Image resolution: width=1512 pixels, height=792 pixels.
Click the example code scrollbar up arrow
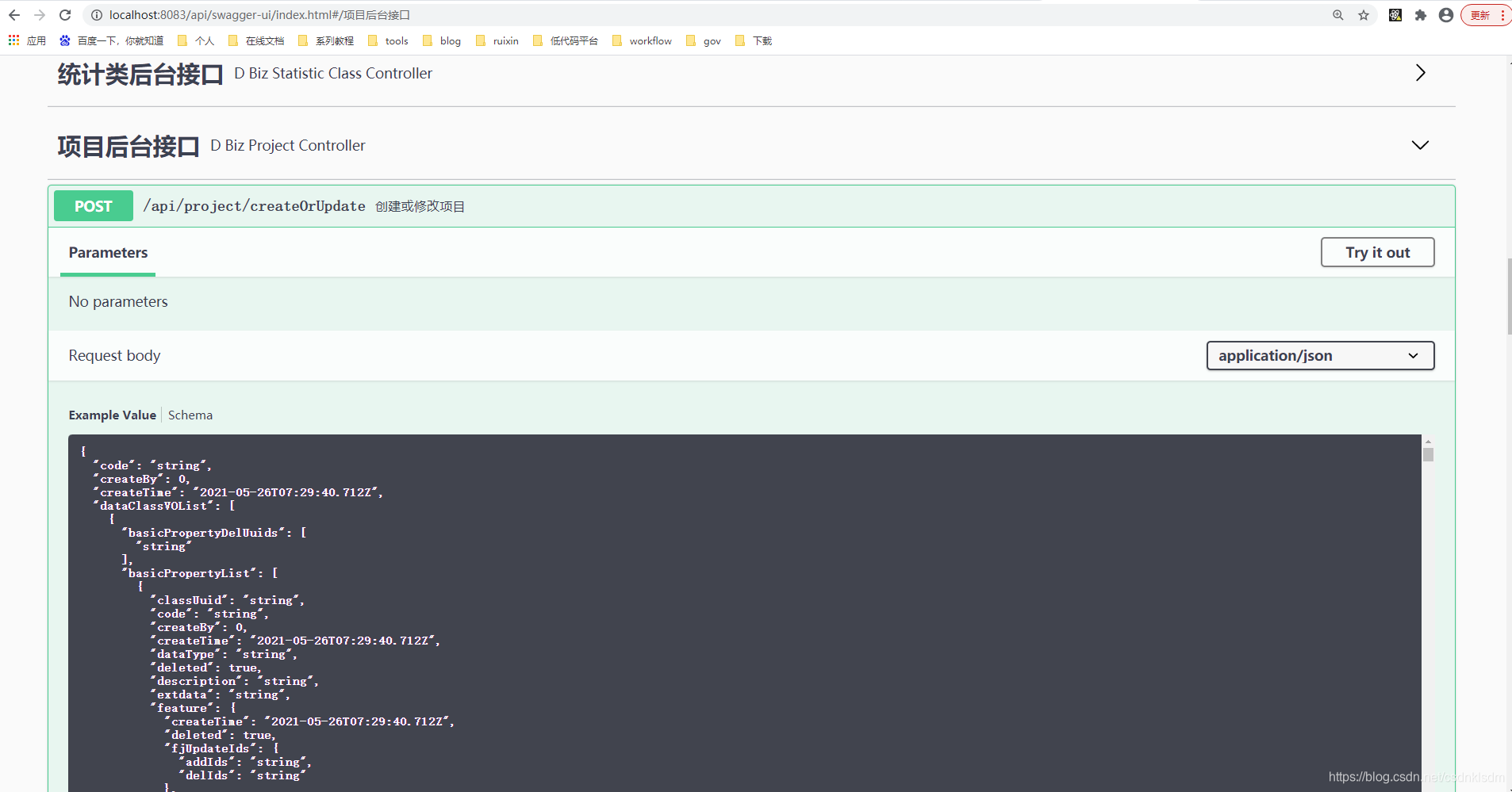[1428, 441]
